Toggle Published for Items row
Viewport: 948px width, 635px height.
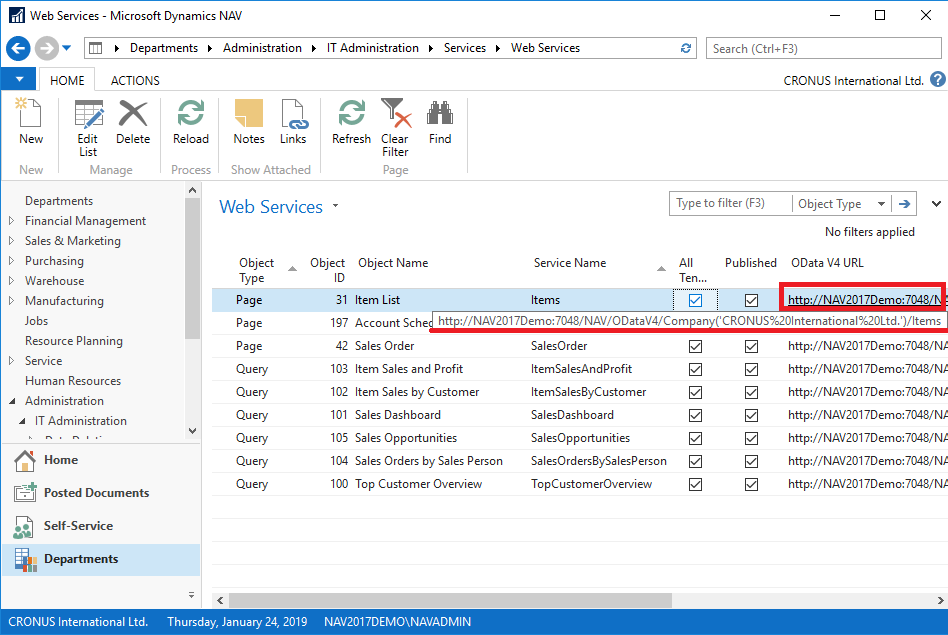click(x=752, y=300)
